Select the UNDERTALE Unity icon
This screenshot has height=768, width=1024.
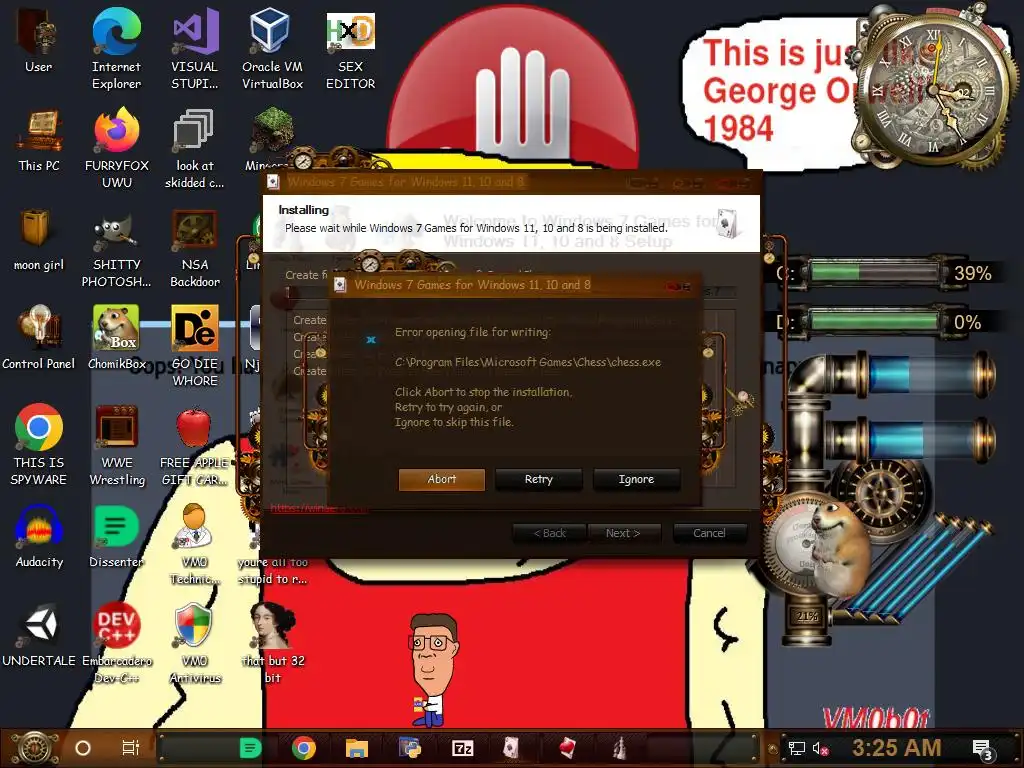click(39, 636)
